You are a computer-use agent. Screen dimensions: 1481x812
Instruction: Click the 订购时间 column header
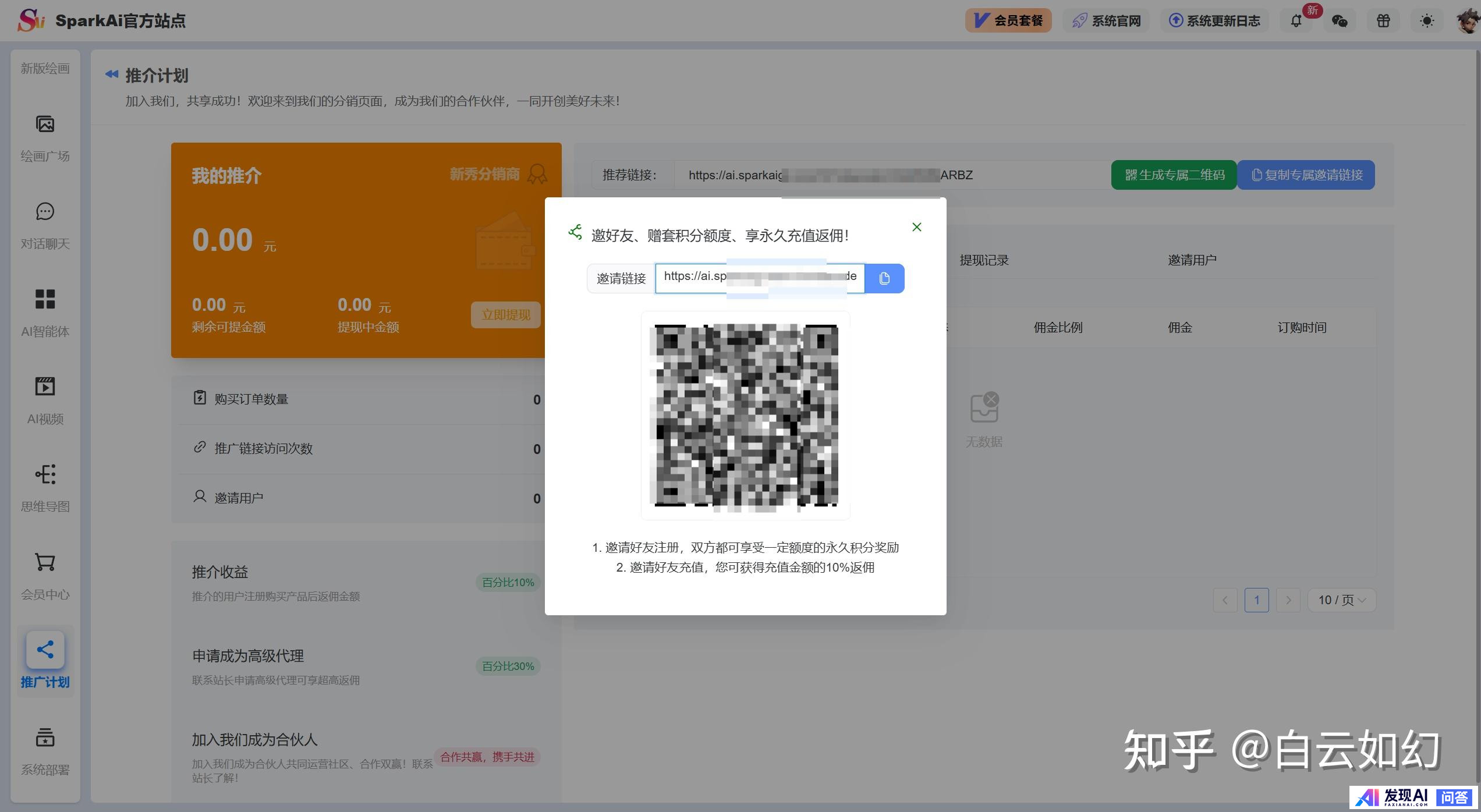[x=1302, y=328]
